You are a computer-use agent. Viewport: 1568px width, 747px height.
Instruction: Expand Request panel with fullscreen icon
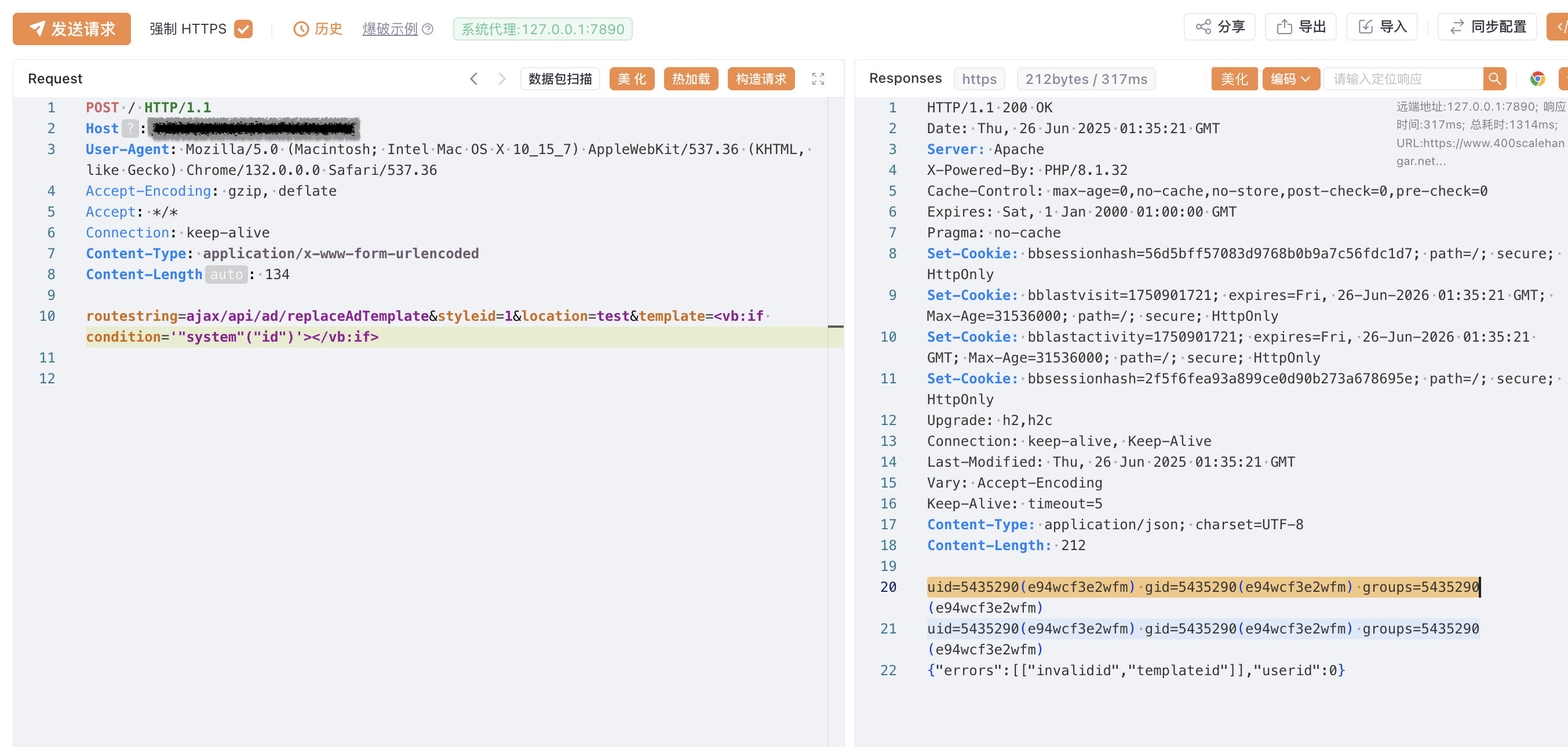point(818,79)
